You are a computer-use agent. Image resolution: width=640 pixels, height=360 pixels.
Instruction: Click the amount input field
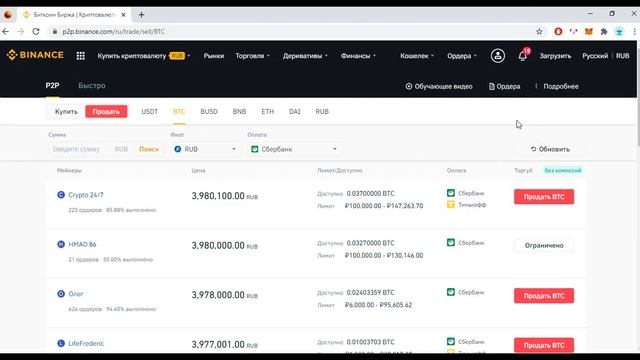(82, 149)
